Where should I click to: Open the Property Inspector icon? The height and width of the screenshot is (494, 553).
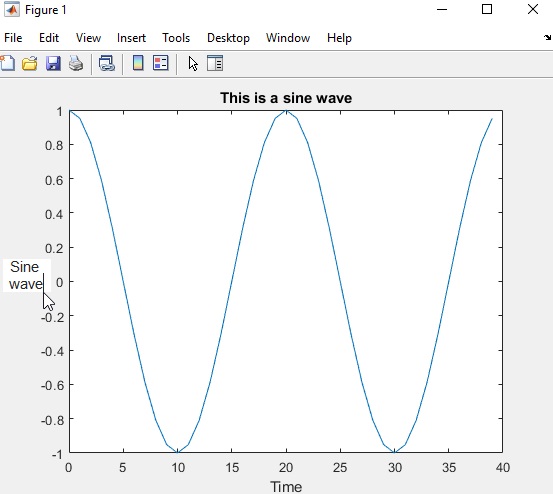coord(215,63)
